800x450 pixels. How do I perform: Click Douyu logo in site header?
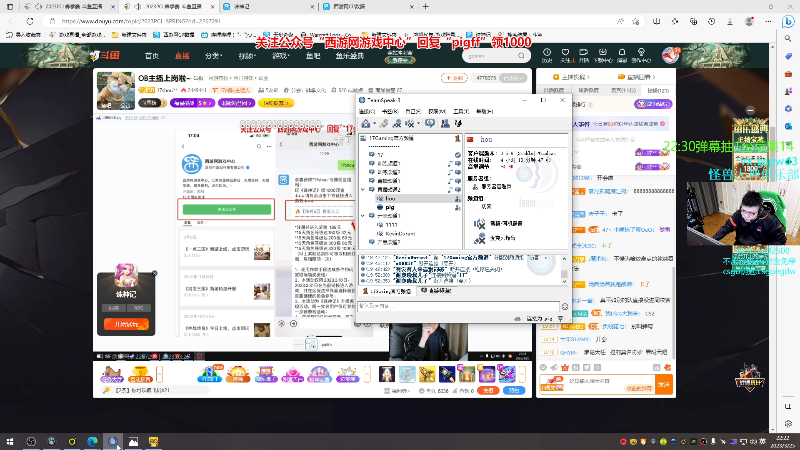105,56
